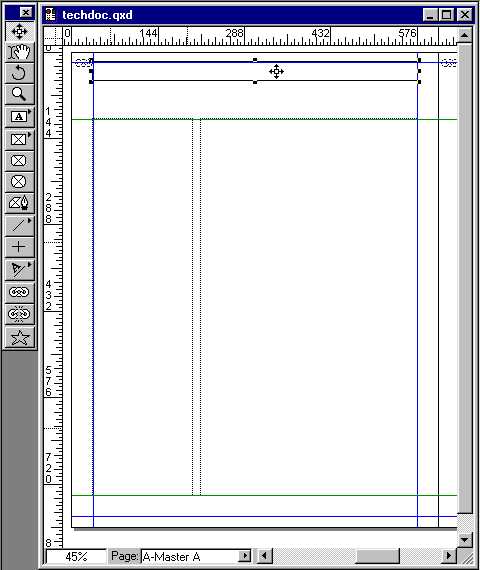This screenshot has height=570, width=480.
Task: Select the Orthogonal Line tool
Action: tap(20, 247)
